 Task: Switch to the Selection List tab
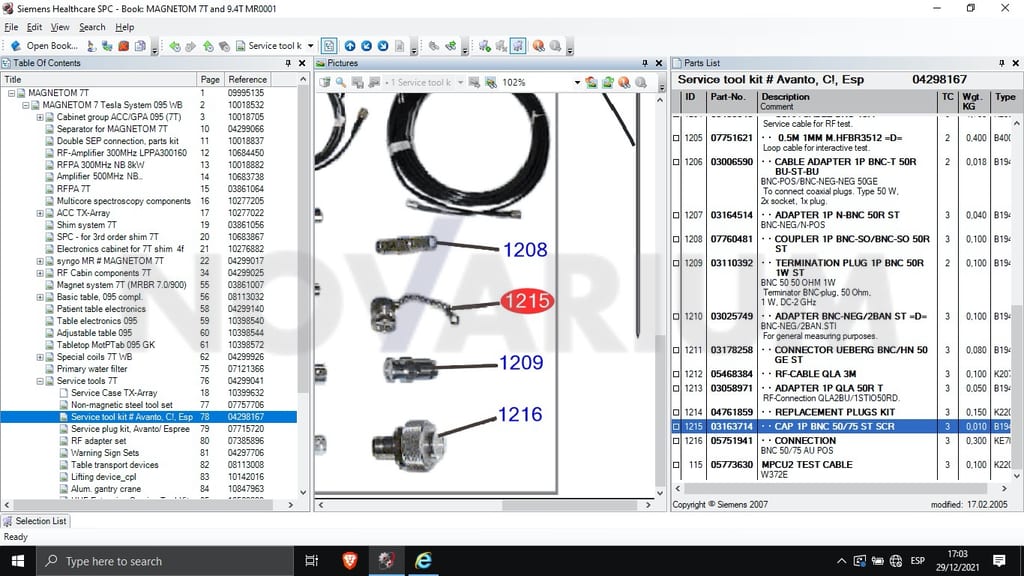[x=35, y=521]
